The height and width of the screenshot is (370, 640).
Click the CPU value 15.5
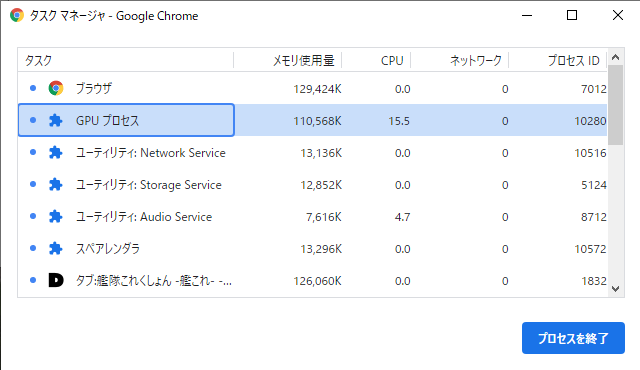point(399,121)
